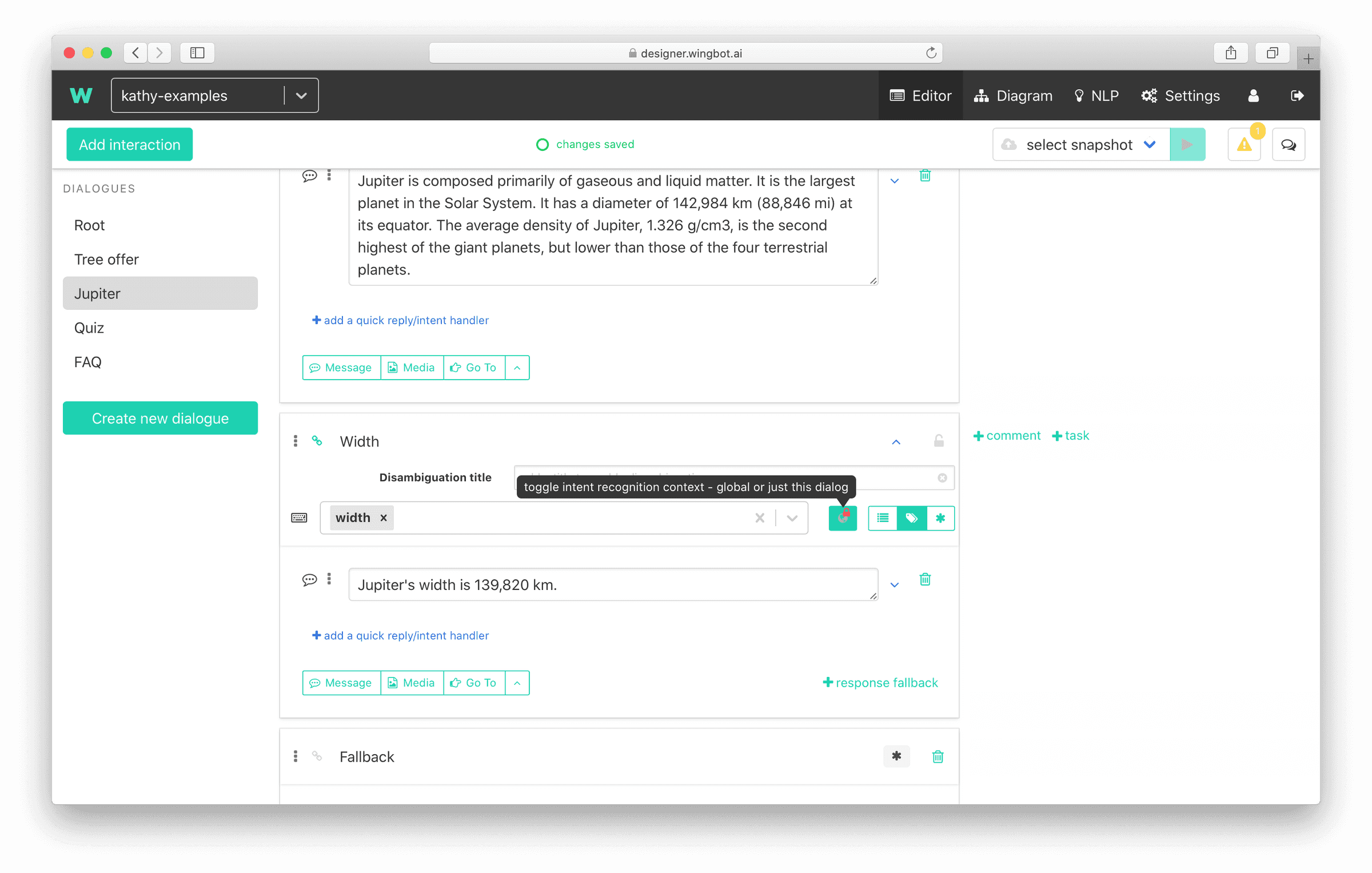Click the response fallback button on Width

(x=881, y=682)
